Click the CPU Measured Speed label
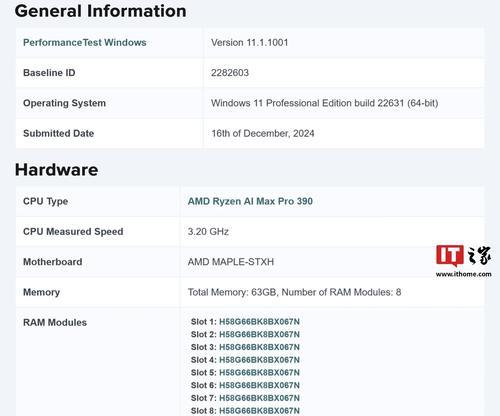The height and width of the screenshot is (416, 500). [73, 232]
